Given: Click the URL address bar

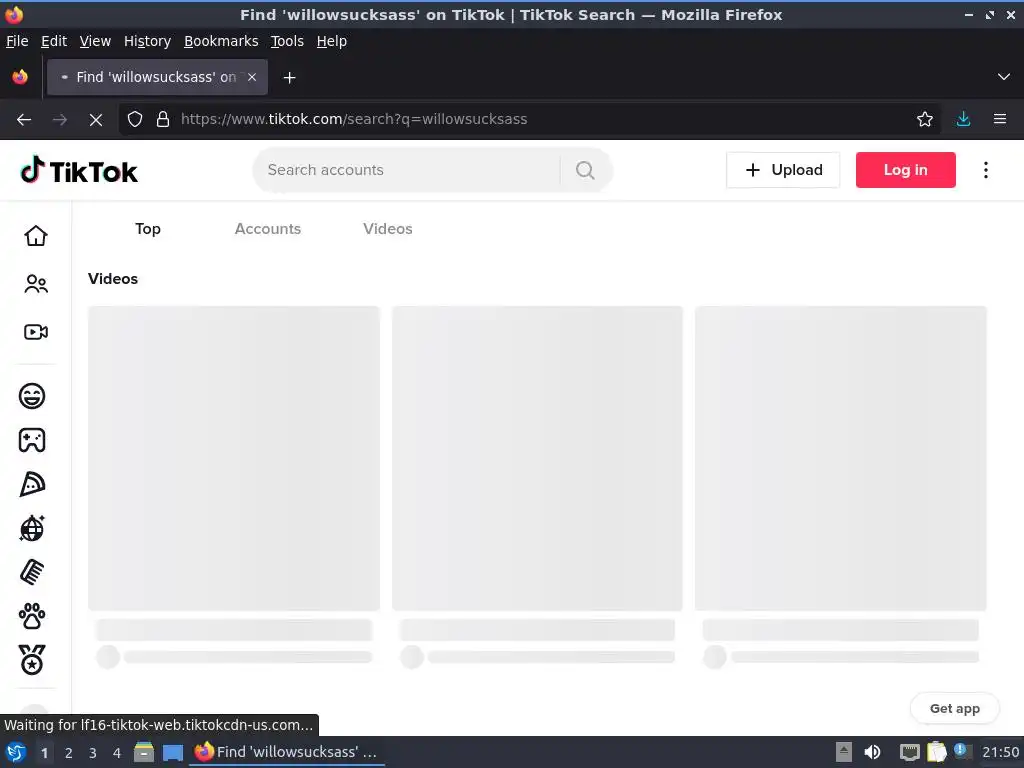Looking at the screenshot, I should click(x=529, y=119).
